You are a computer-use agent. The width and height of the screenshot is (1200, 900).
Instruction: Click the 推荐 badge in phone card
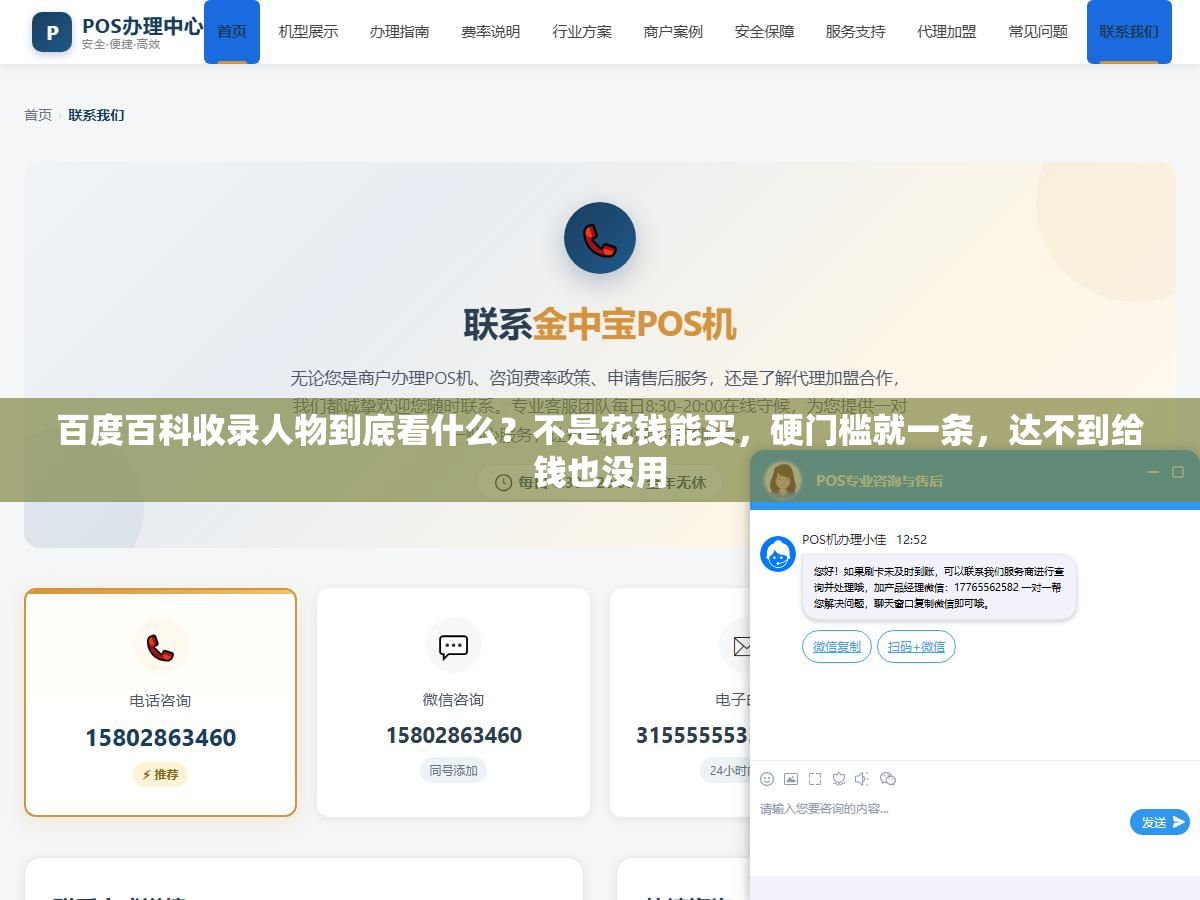pyautogui.click(x=160, y=774)
